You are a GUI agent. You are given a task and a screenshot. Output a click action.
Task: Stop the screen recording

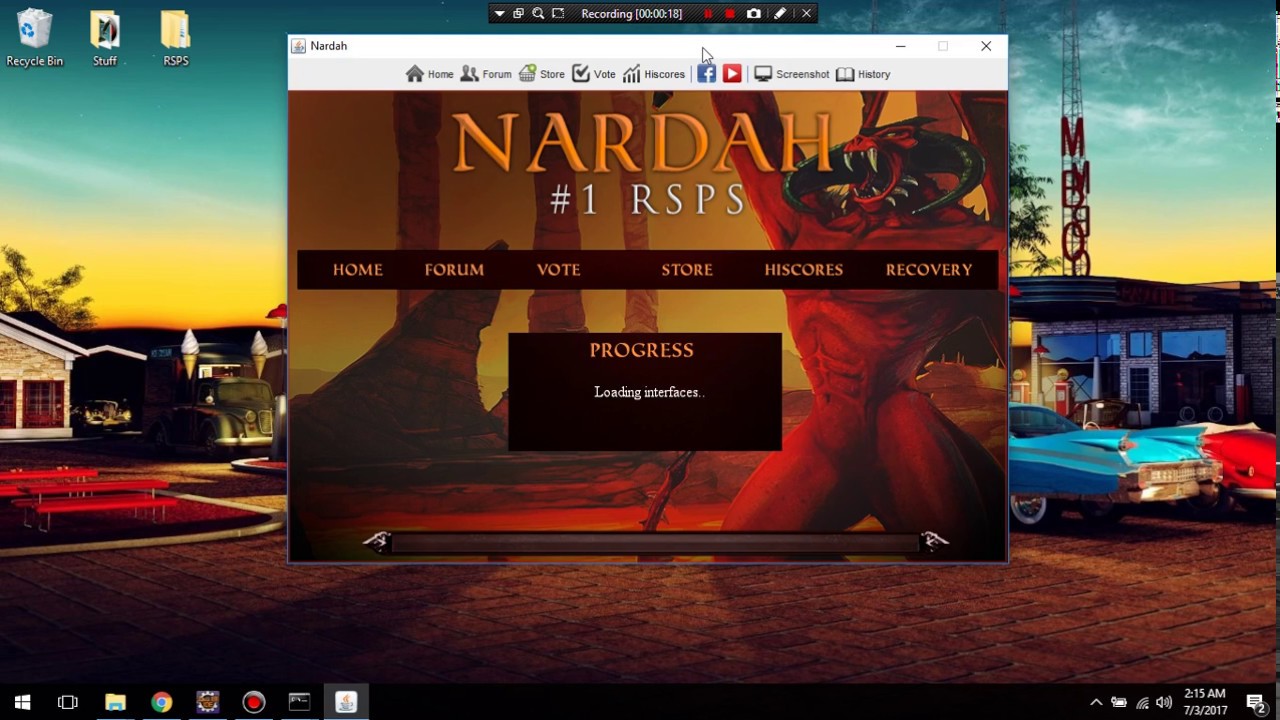[730, 14]
